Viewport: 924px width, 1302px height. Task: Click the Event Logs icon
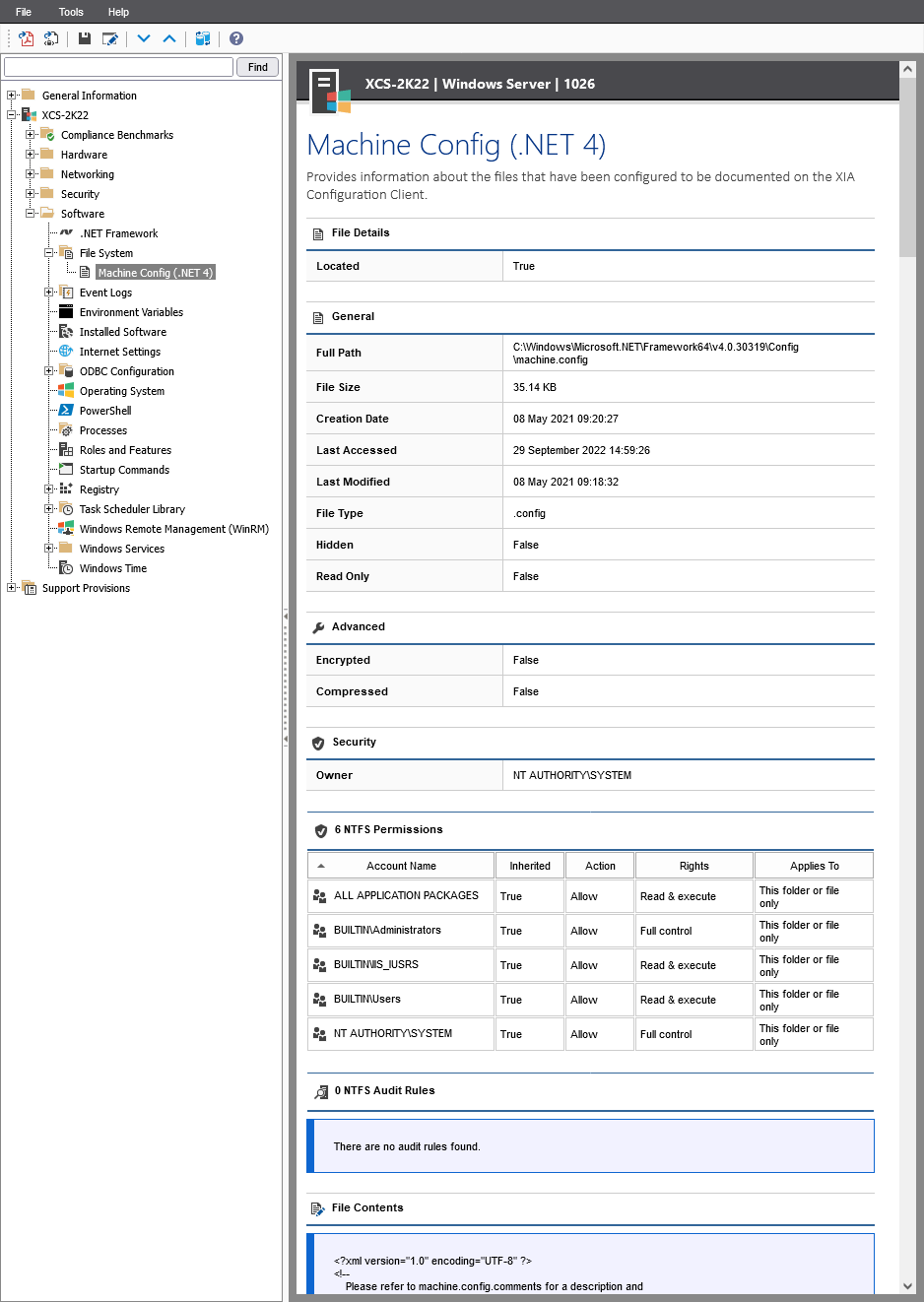pos(66,293)
